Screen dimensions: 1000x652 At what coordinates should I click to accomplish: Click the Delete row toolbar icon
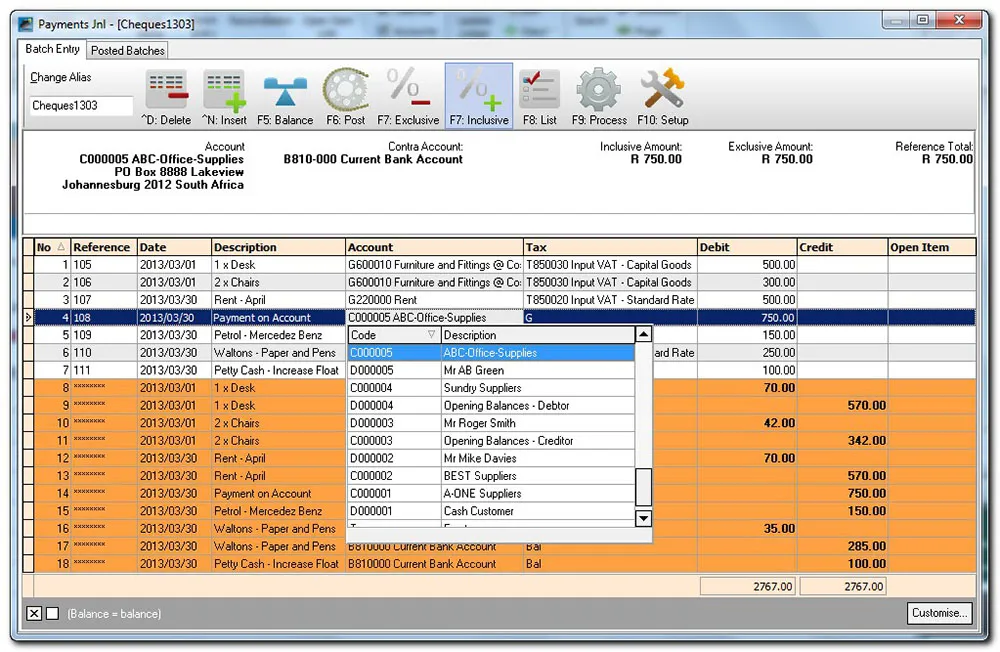[167, 91]
